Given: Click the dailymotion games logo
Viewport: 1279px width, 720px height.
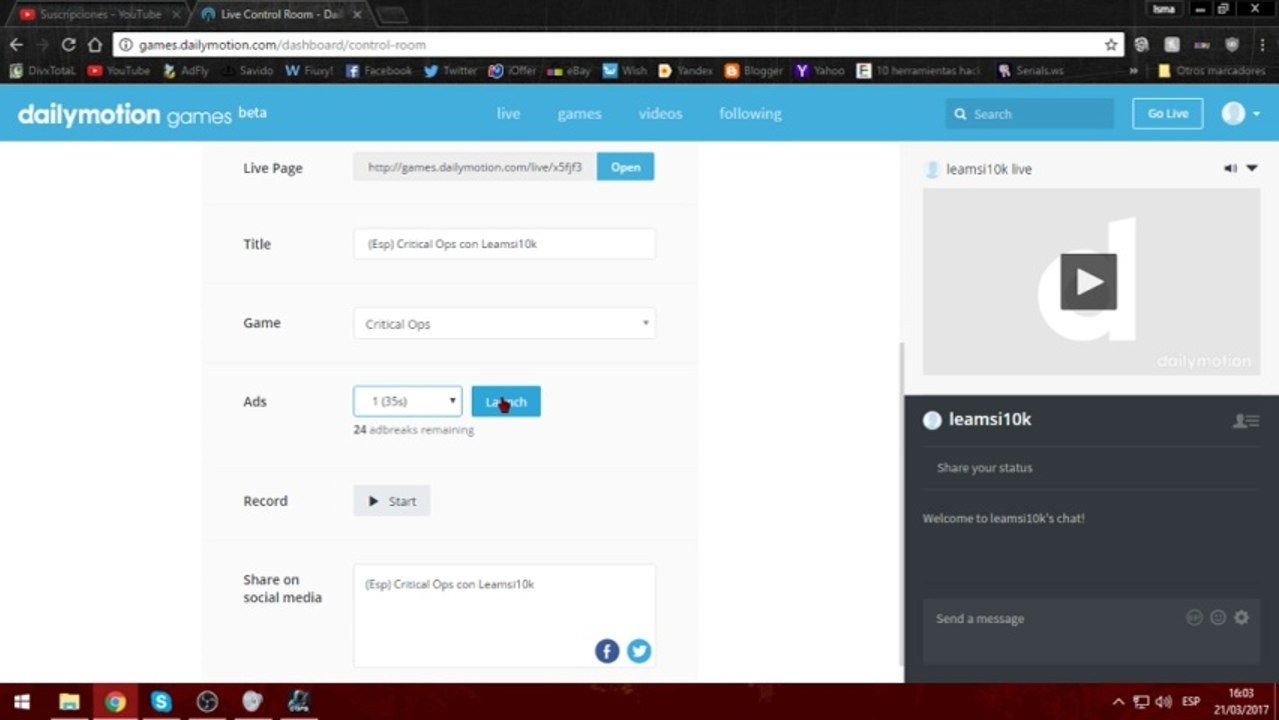Looking at the screenshot, I should click(x=142, y=114).
